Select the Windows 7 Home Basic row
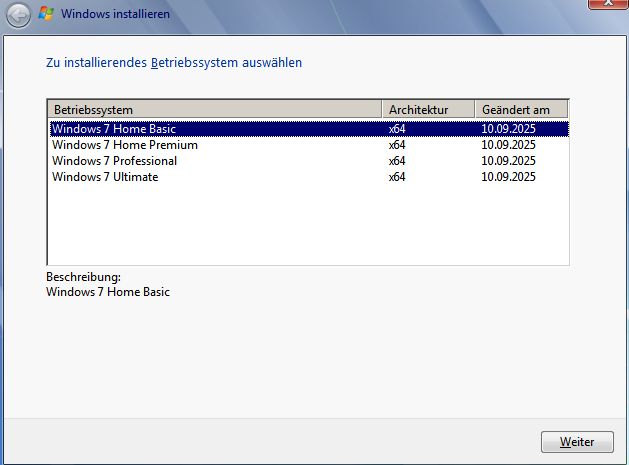This screenshot has height=465, width=629. [x=309, y=129]
